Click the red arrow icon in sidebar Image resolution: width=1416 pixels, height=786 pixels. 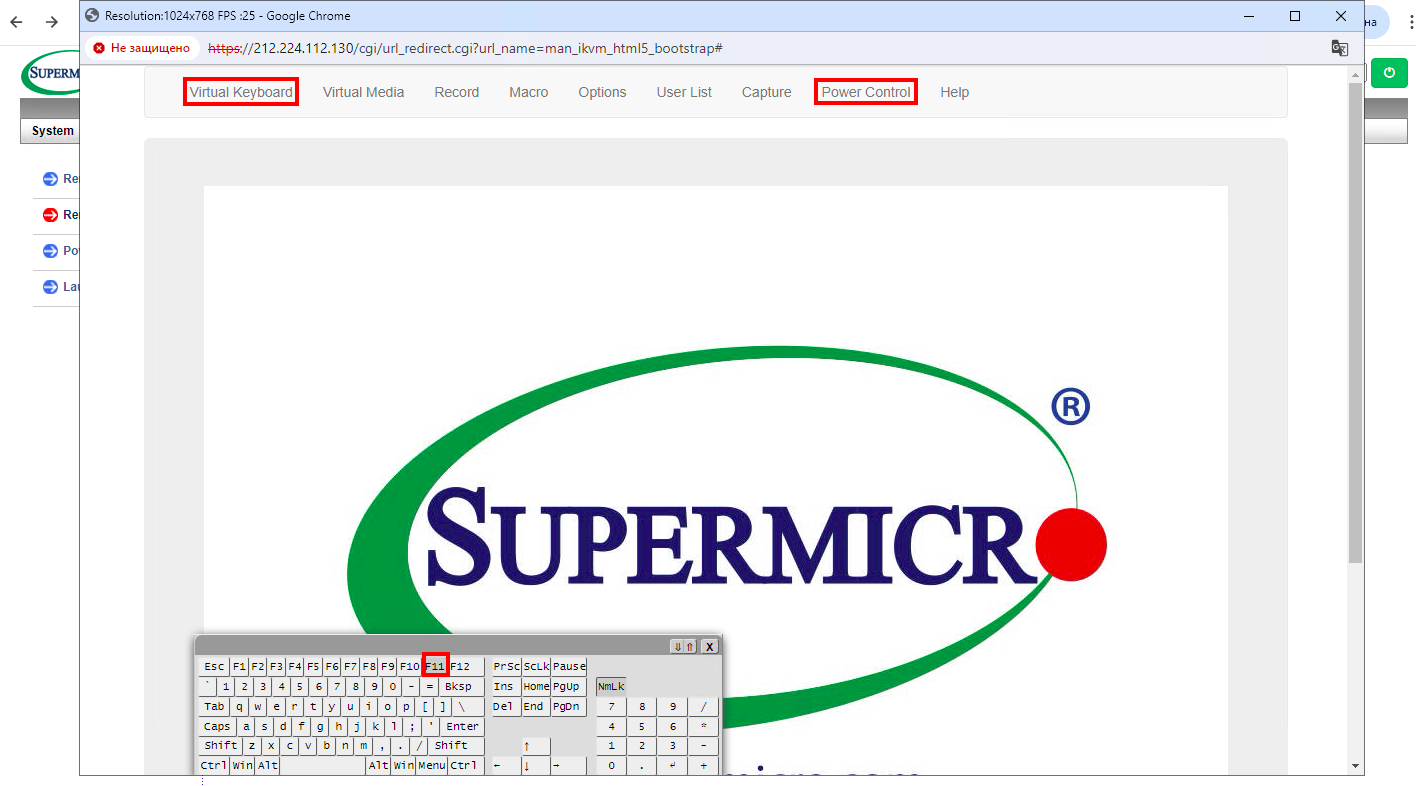coord(50,215)
